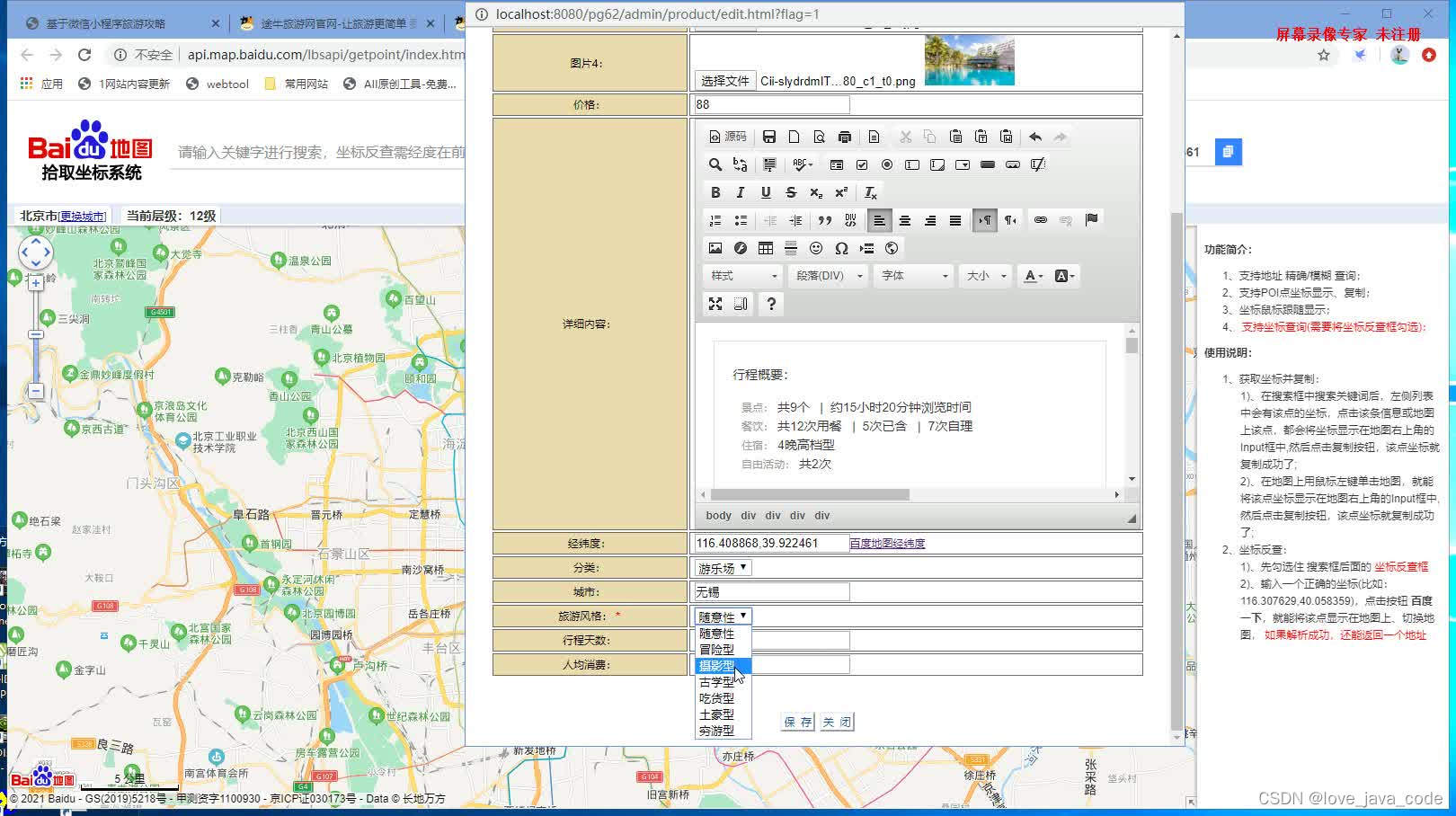Open the templates icon in editor toolbar

[874, 137]
